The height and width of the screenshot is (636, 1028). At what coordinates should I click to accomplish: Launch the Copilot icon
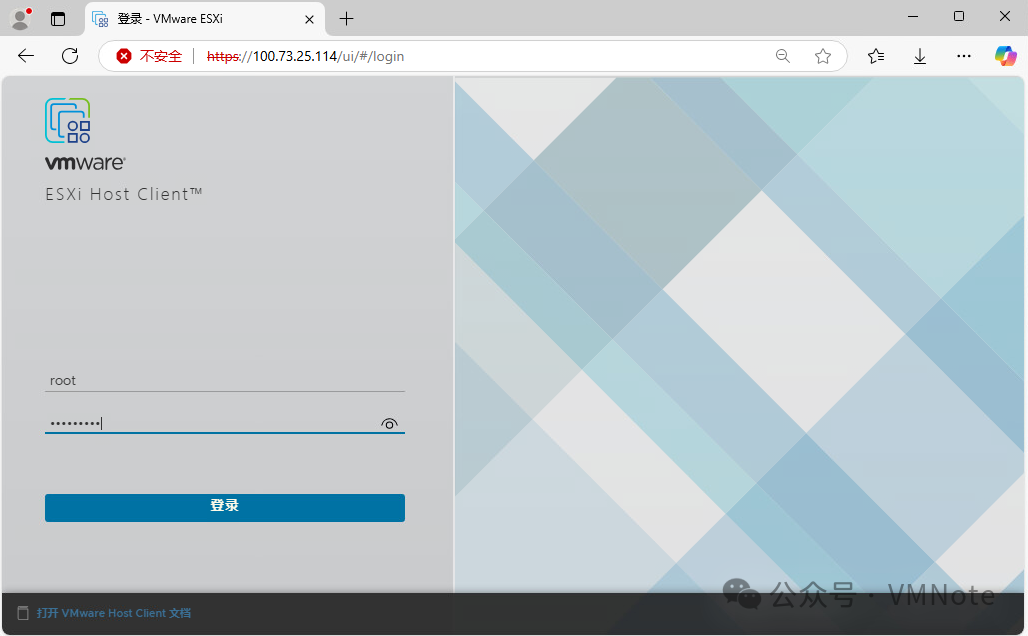1006,56
